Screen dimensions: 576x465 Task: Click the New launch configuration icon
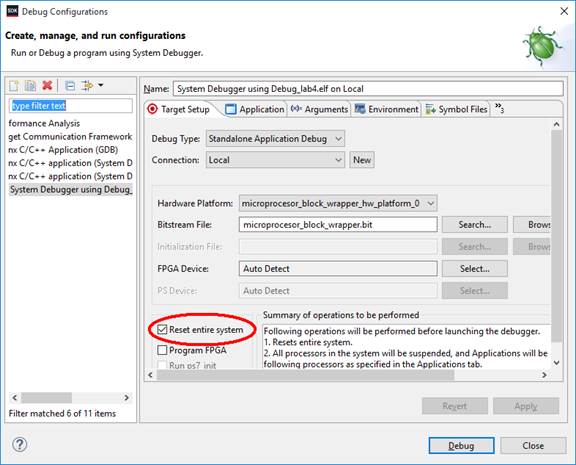pyautogui.click(x=14, y=86)
